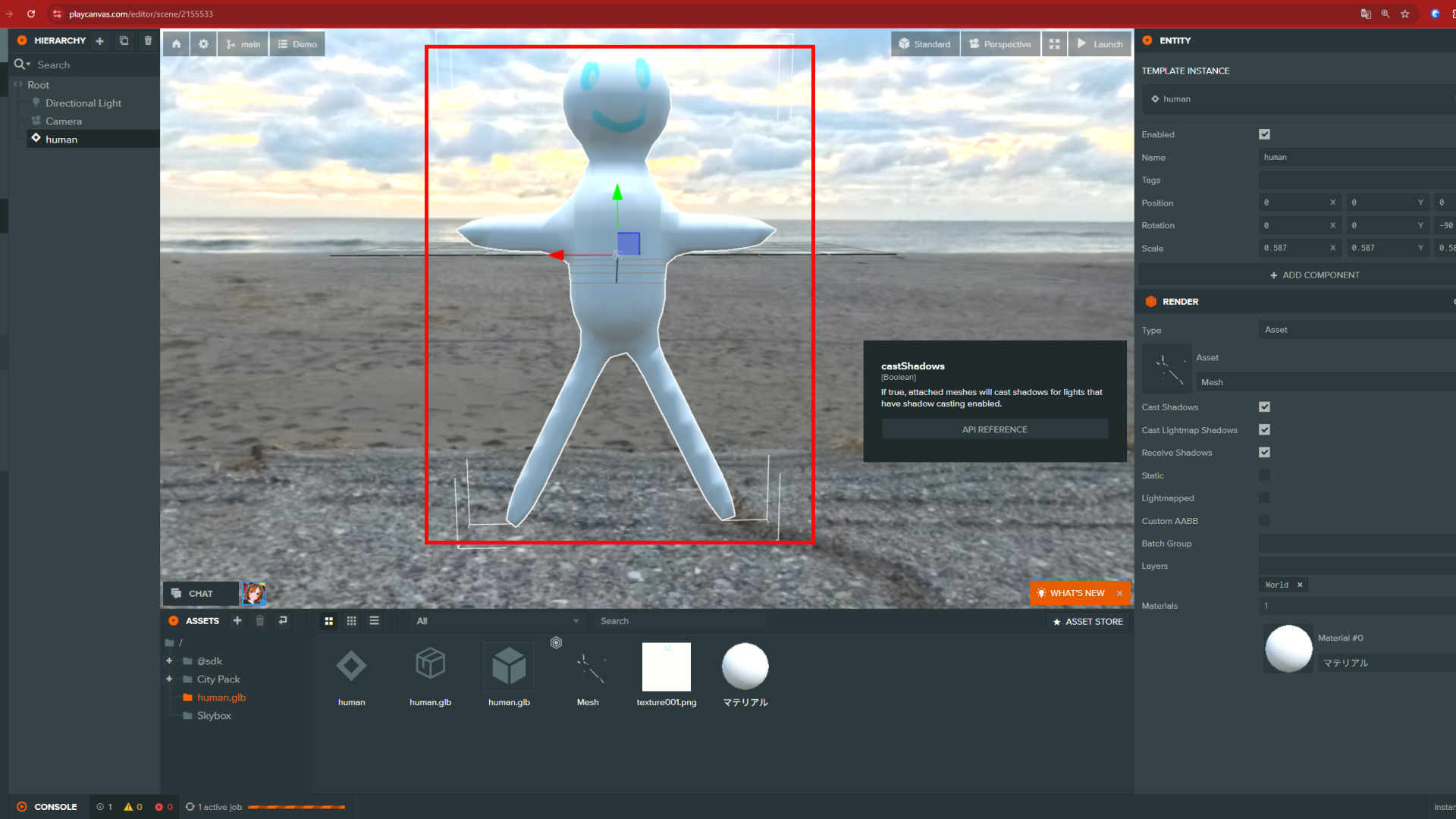Select Camera entity in hierarchy
Image resolution: width=1456 pixels, height=819 pixels.
click(x=64, y=121)
